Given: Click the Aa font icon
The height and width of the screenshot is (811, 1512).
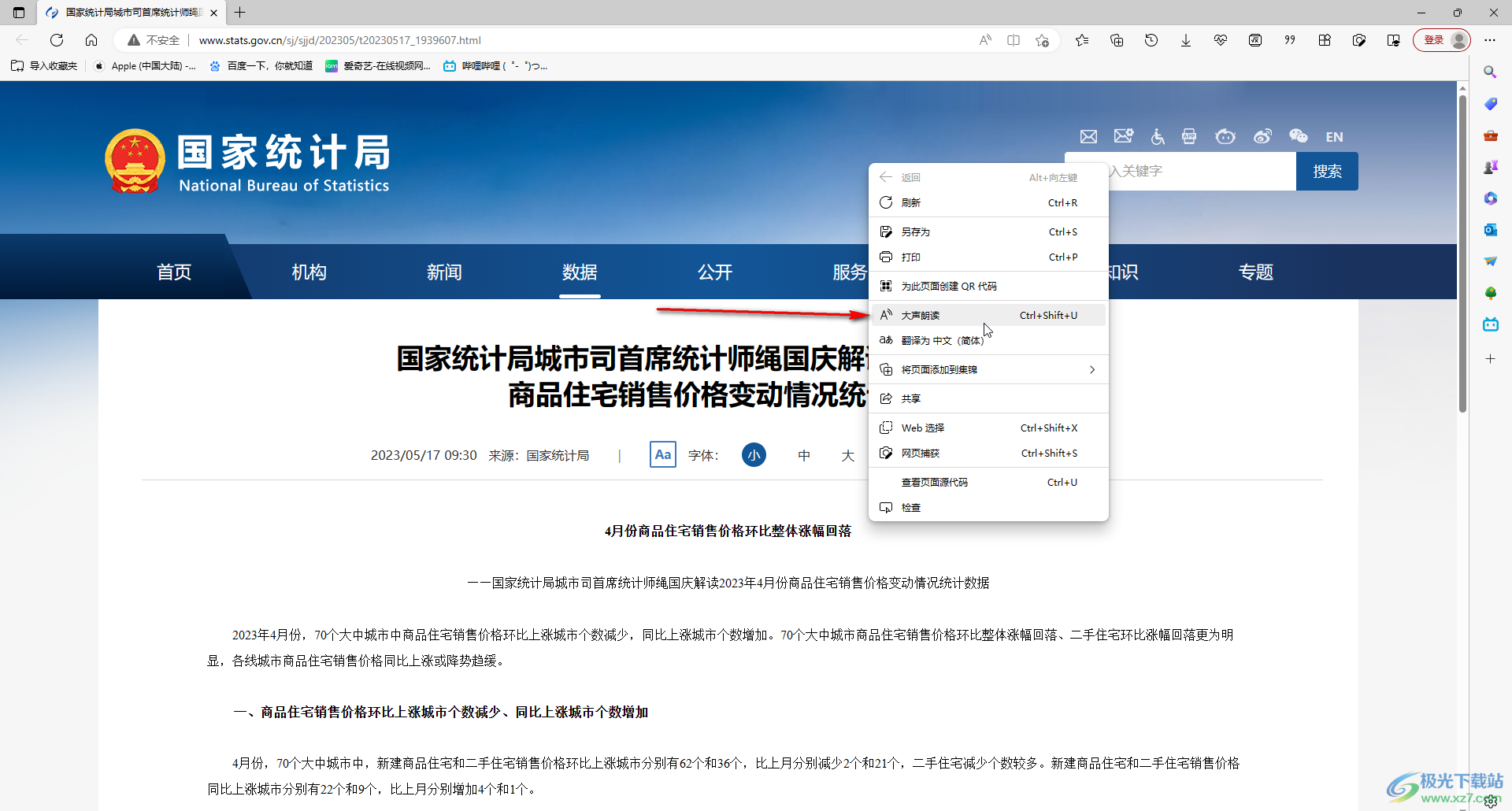Looking at the screenshot, I should tap(663, 455).
